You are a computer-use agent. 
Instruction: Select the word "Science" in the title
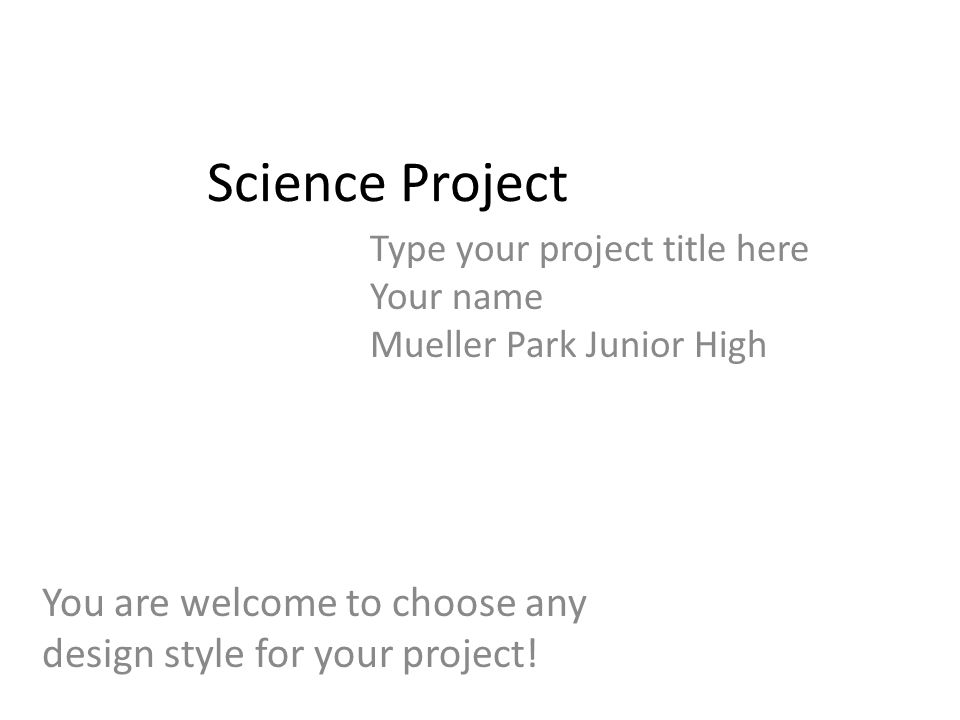coord(296,182)
